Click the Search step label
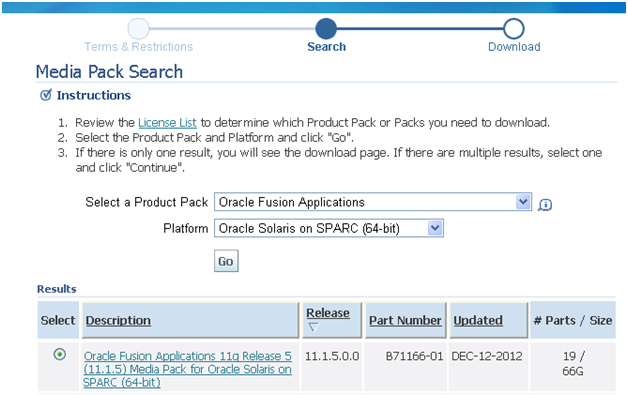 326,47
